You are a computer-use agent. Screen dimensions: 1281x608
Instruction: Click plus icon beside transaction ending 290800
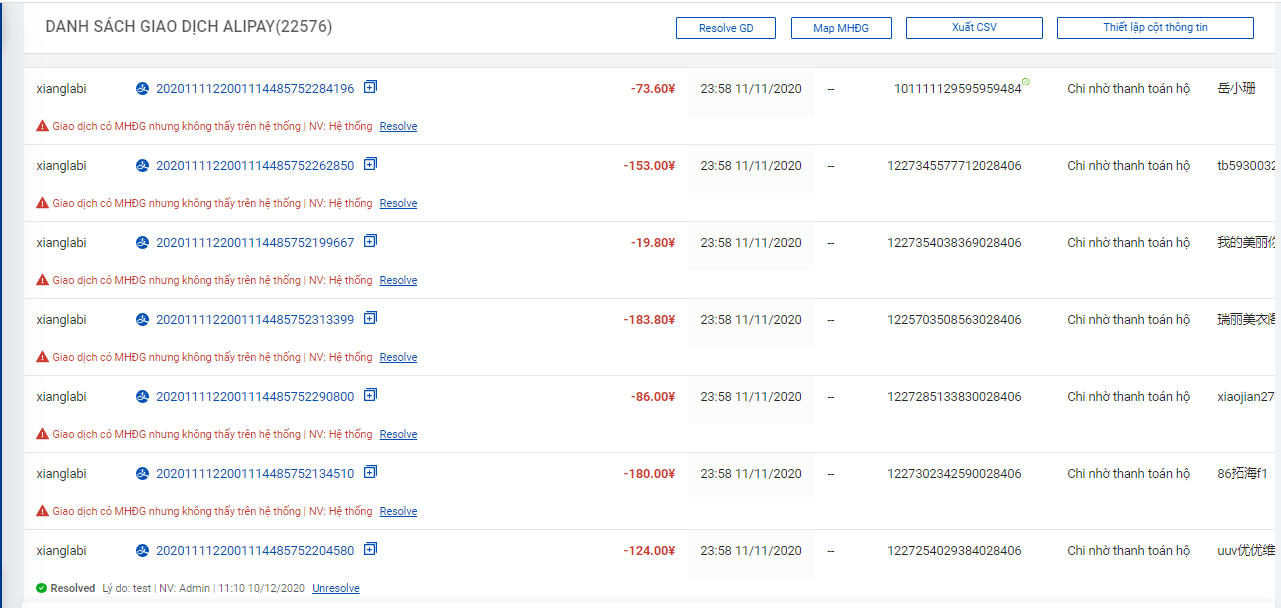370,395
